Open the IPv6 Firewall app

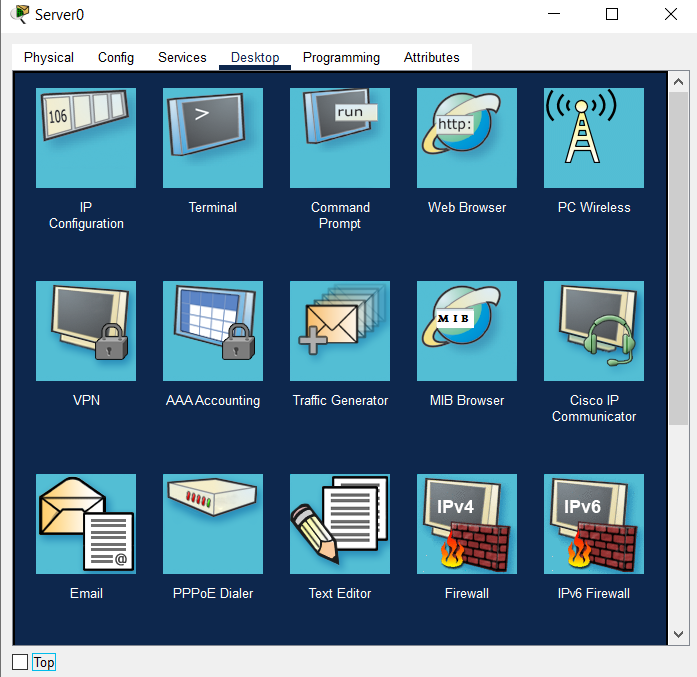coord(594,524)
